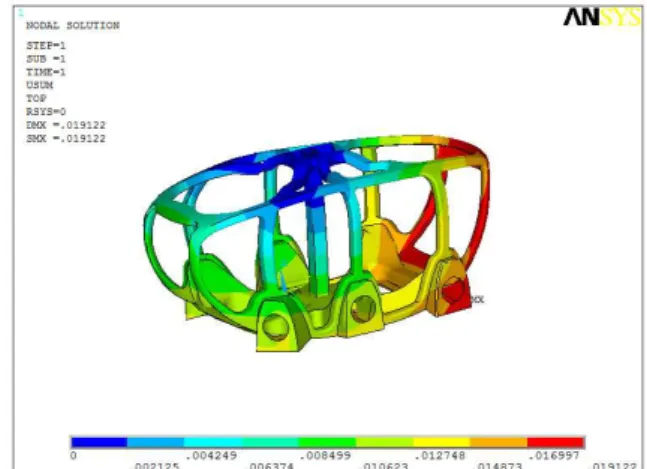Pick the pure green legend band
The image size is (647, 469).
tap(327, 442)
